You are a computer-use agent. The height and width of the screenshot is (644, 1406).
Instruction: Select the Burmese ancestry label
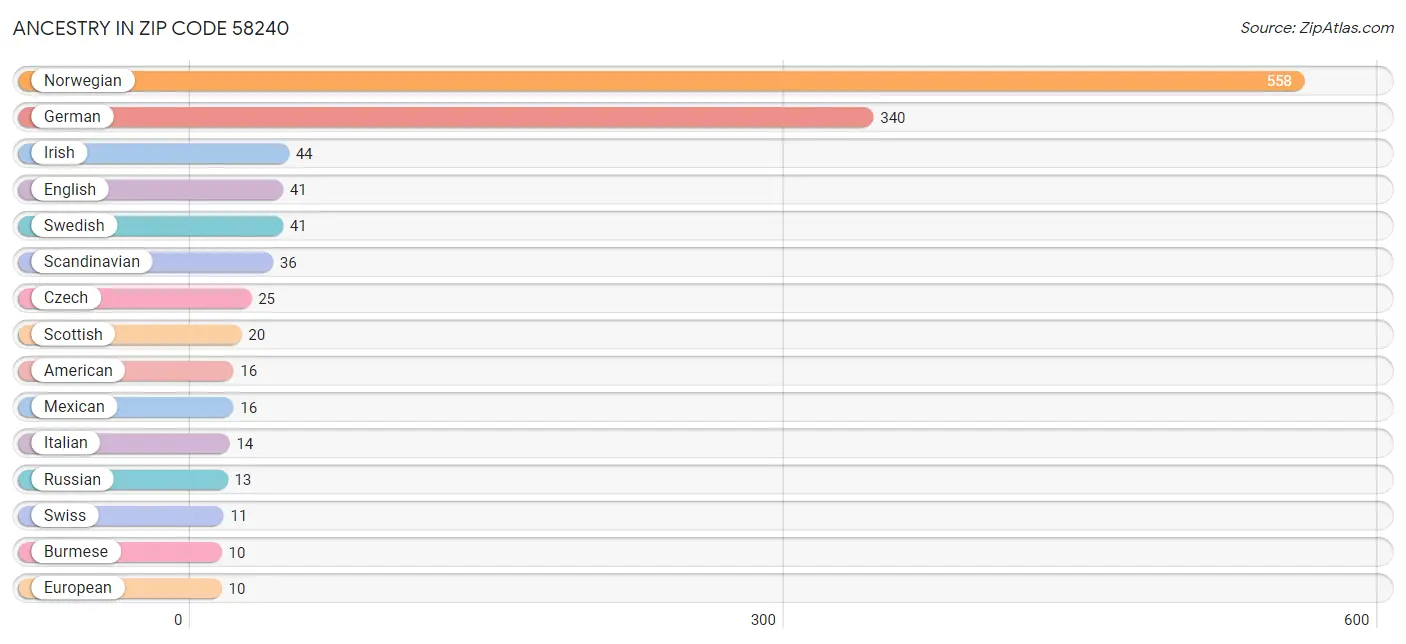click(76, 552)
